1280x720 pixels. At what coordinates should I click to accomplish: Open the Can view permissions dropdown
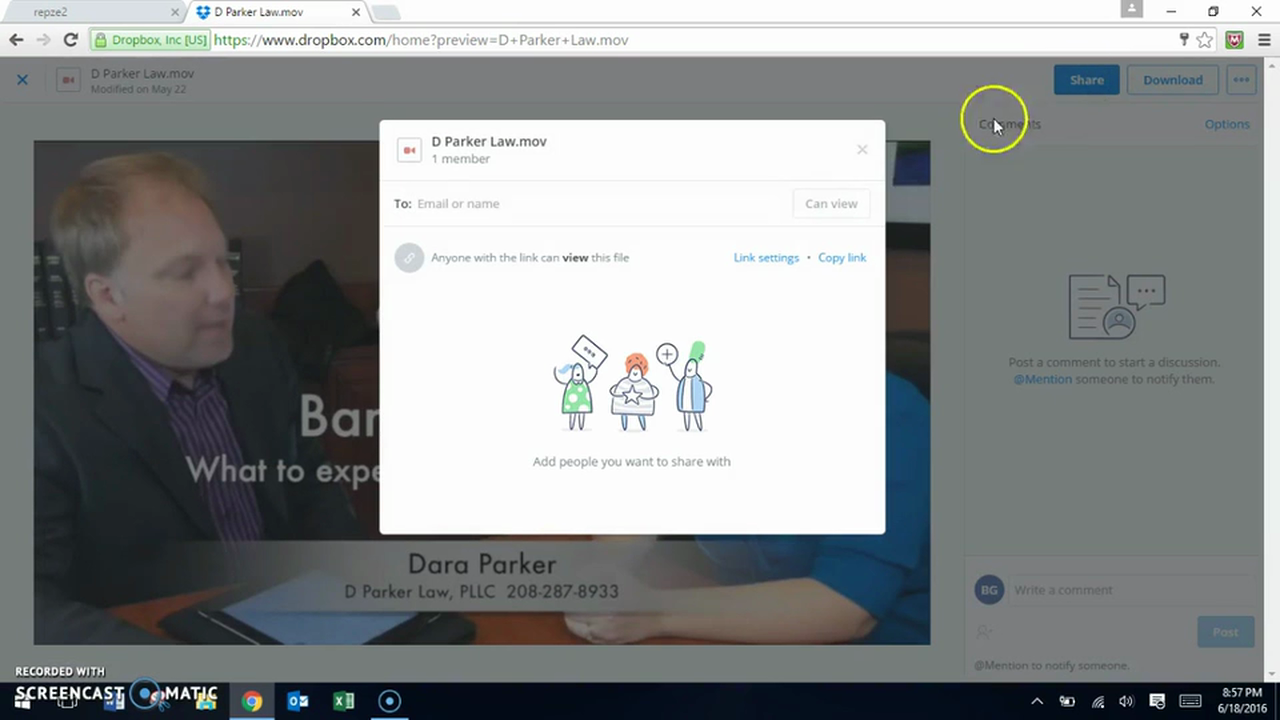coord(831,203)
